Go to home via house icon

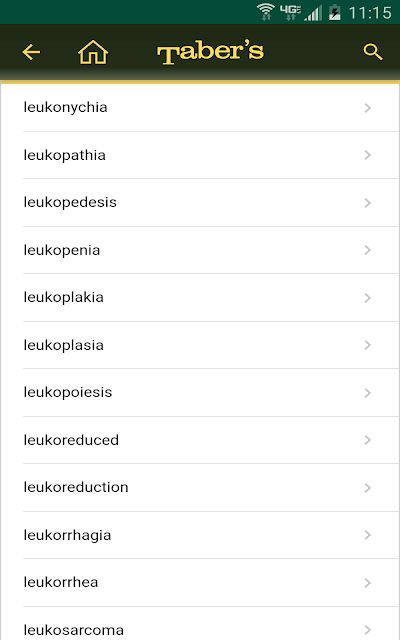93,52
